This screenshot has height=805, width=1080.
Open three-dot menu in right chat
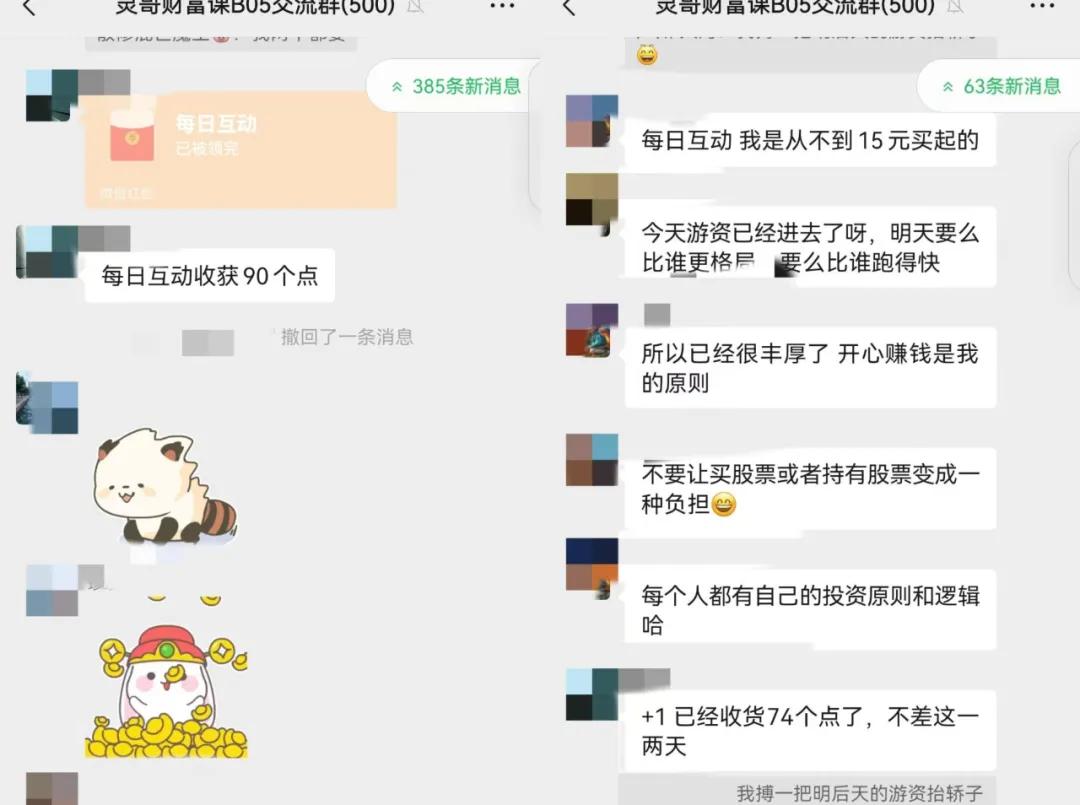click(1042, 6)
